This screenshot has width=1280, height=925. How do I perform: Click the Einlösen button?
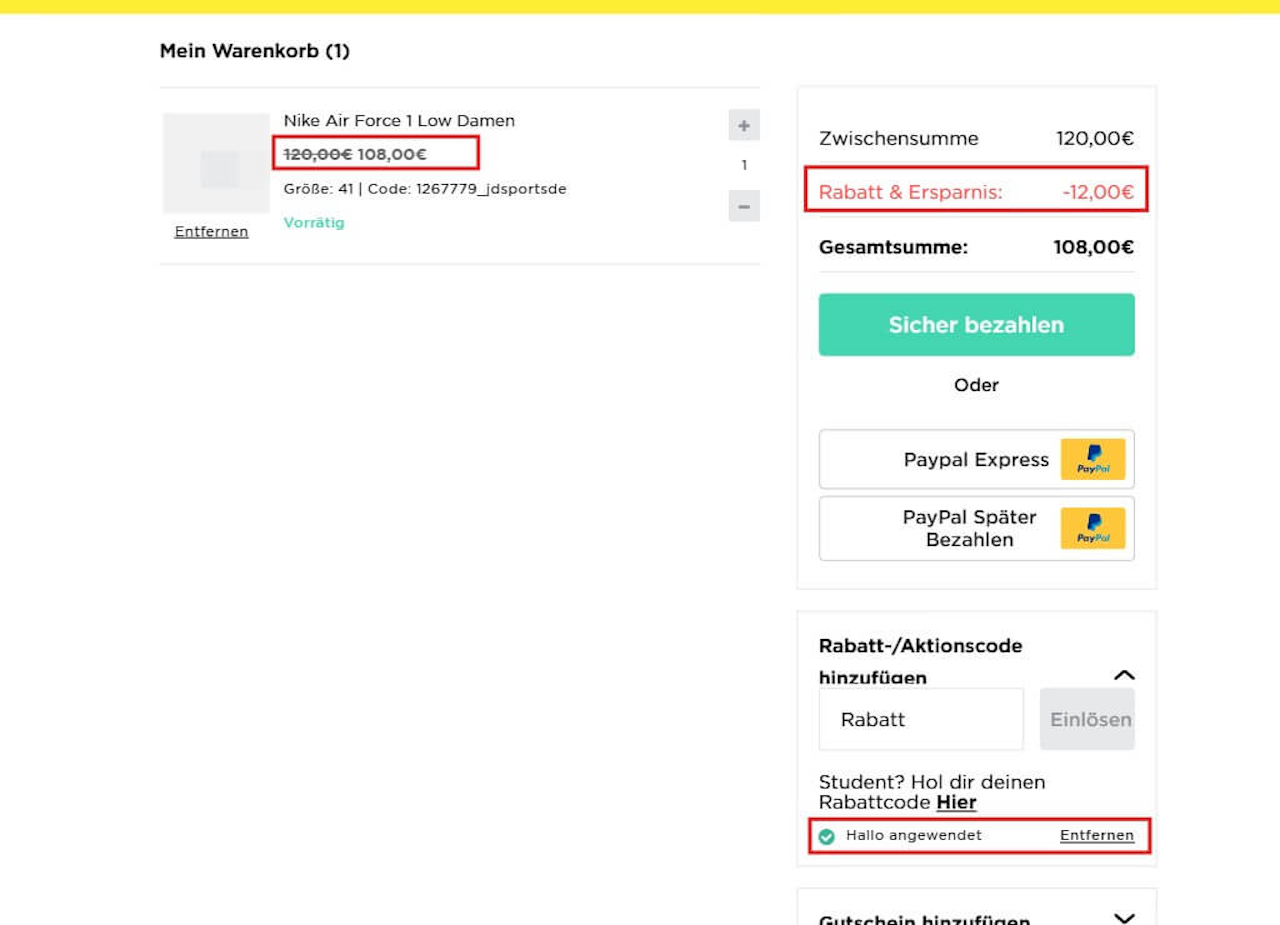click(x=1087, y=719)
